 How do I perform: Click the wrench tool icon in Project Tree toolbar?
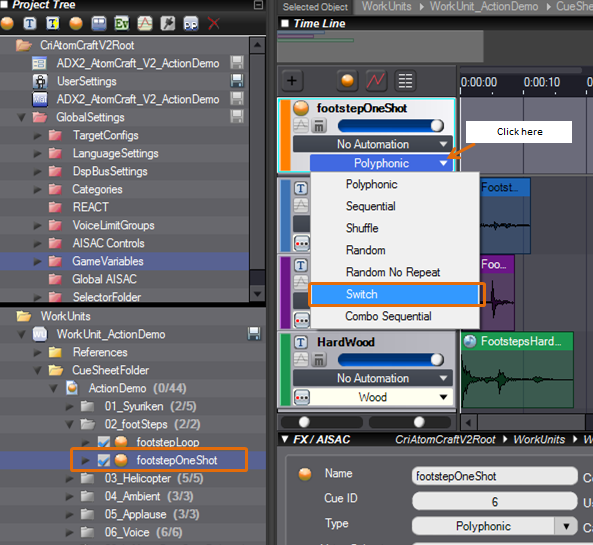[168, 23]
